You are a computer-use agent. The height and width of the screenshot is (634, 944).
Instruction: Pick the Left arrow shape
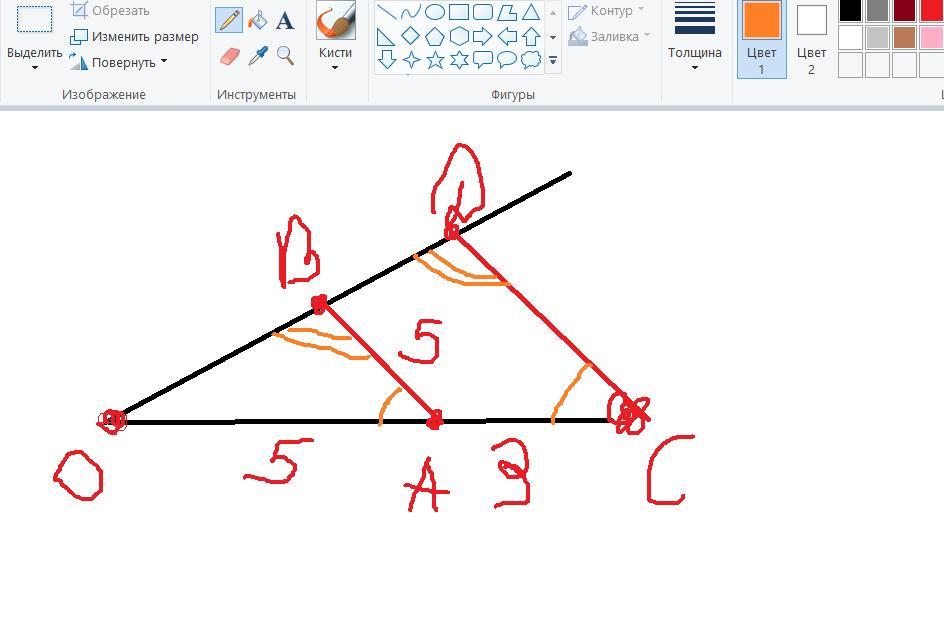(507, 36)
